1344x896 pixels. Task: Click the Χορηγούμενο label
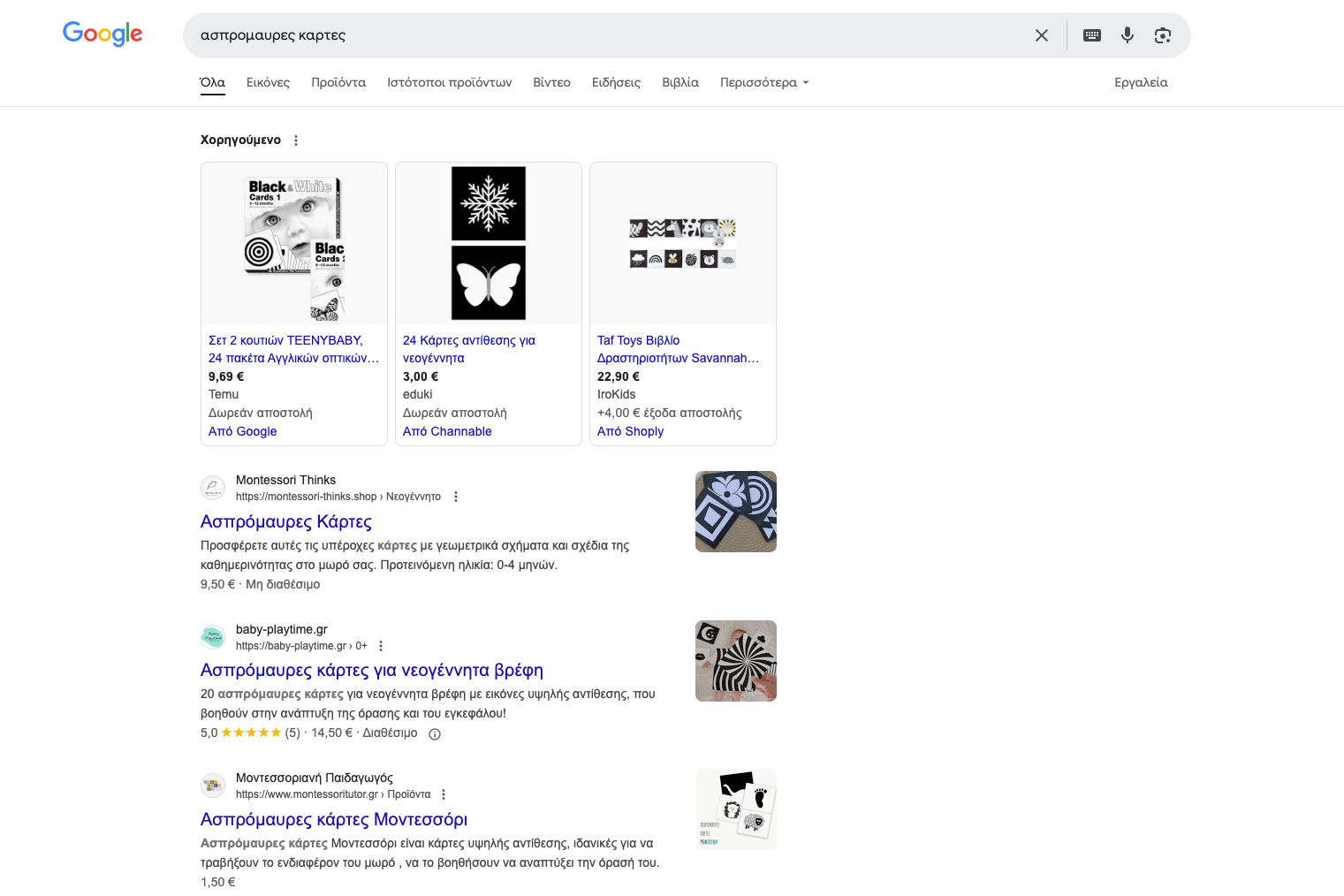240,140
